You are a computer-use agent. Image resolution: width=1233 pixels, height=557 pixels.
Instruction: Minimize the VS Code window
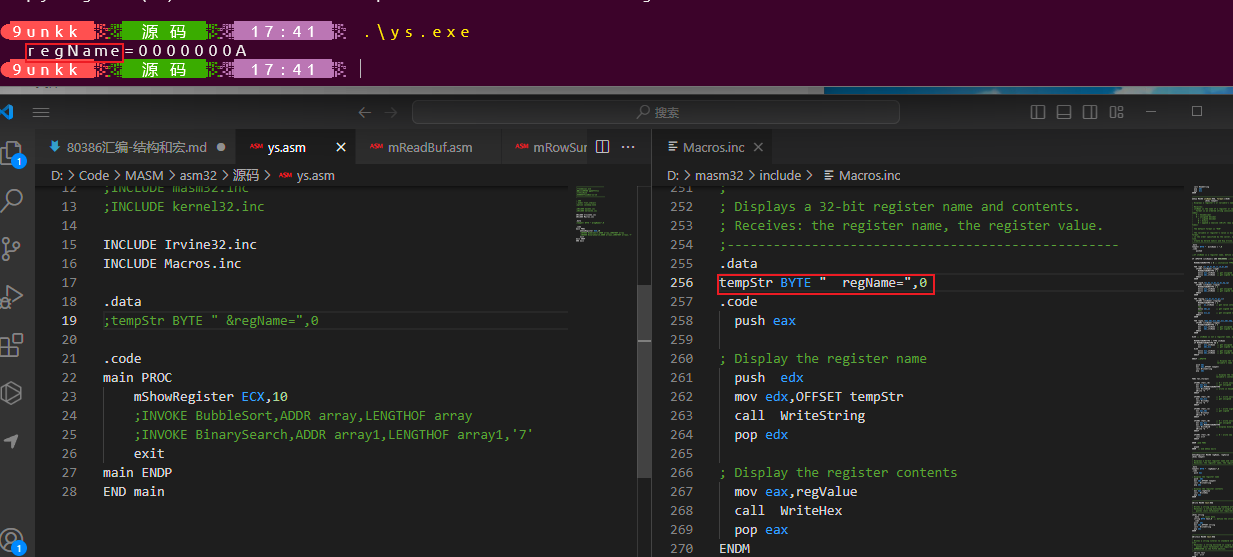click(1151, 112)
